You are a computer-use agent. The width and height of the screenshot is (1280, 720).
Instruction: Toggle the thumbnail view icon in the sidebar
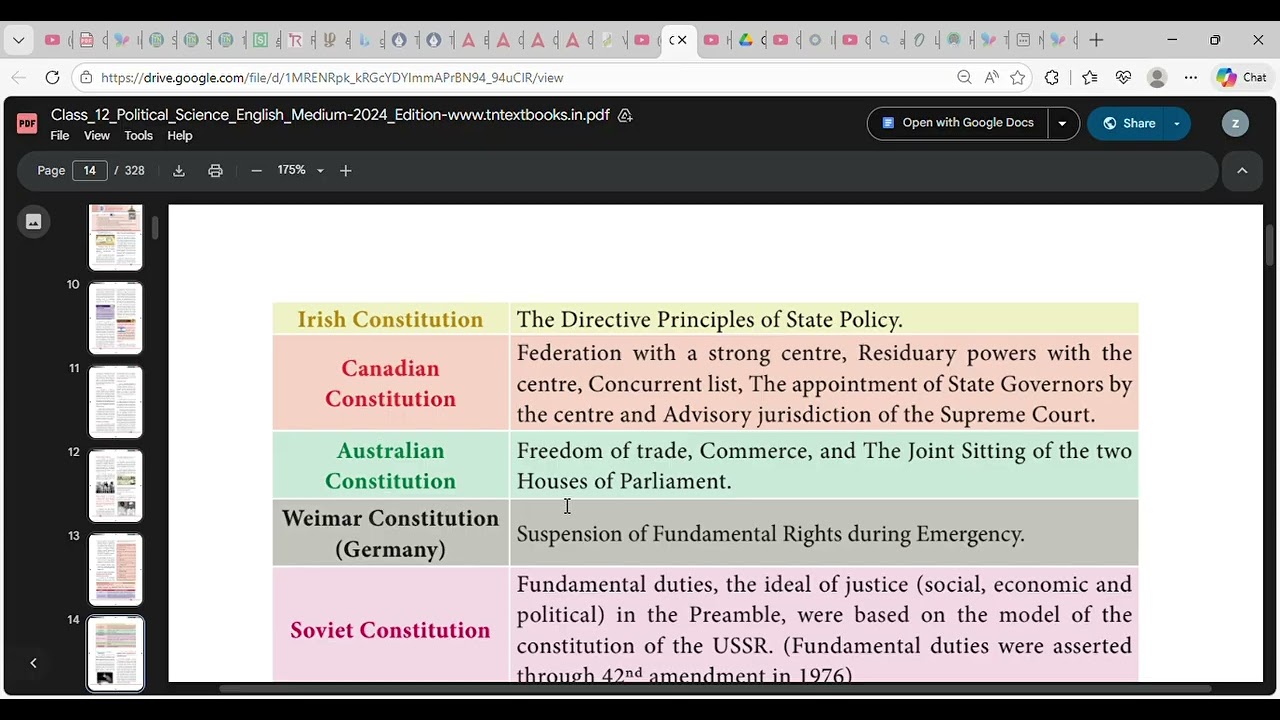coord(33,222)
